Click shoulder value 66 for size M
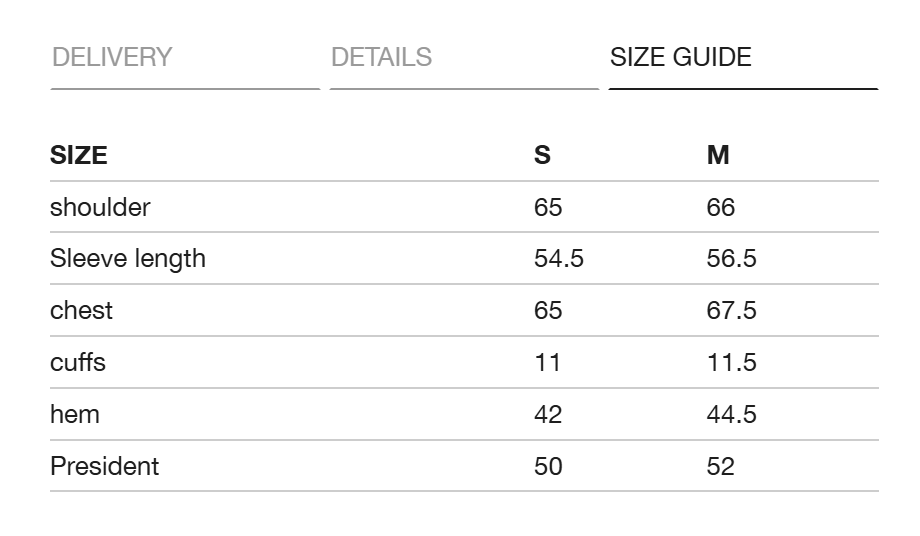The width and height of the screenshot is (920, 536). pyautogui.click(x=721, y=208)
